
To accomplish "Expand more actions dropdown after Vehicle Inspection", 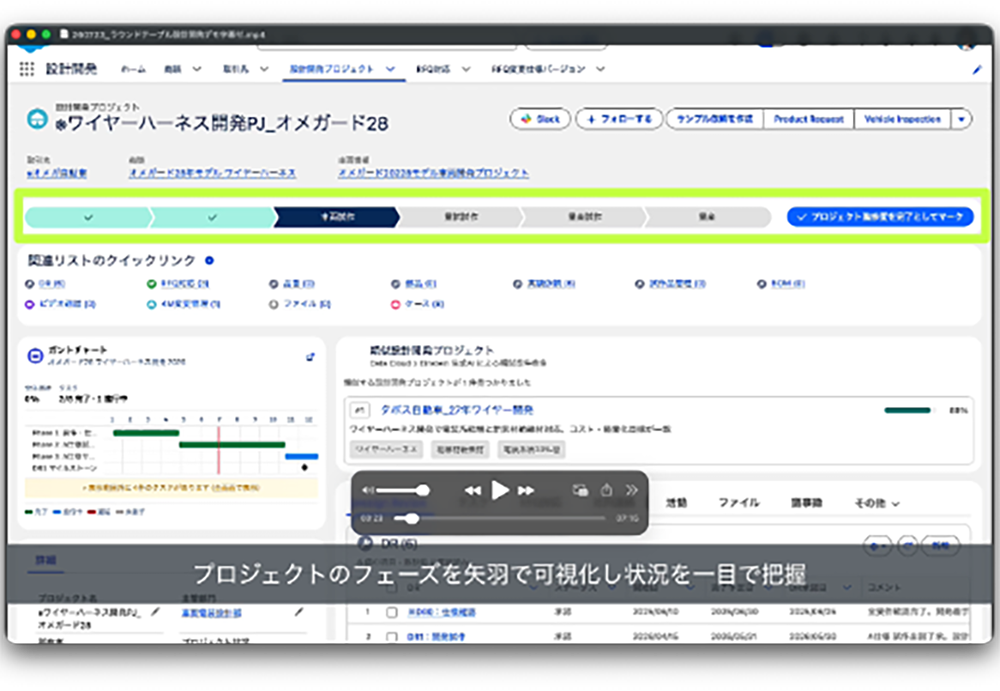I will [x=961, y=119].
